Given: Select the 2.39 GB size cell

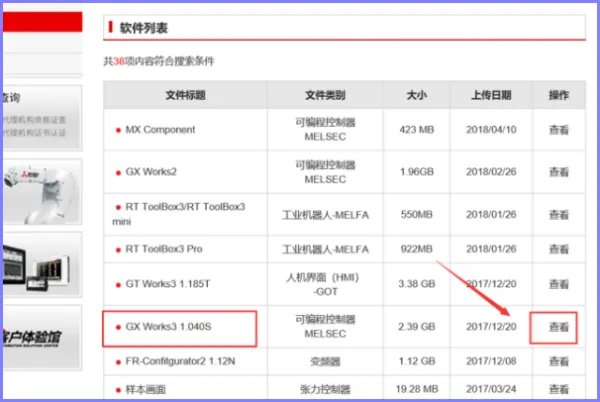Looking at the screenshot, I should [417, 327].
